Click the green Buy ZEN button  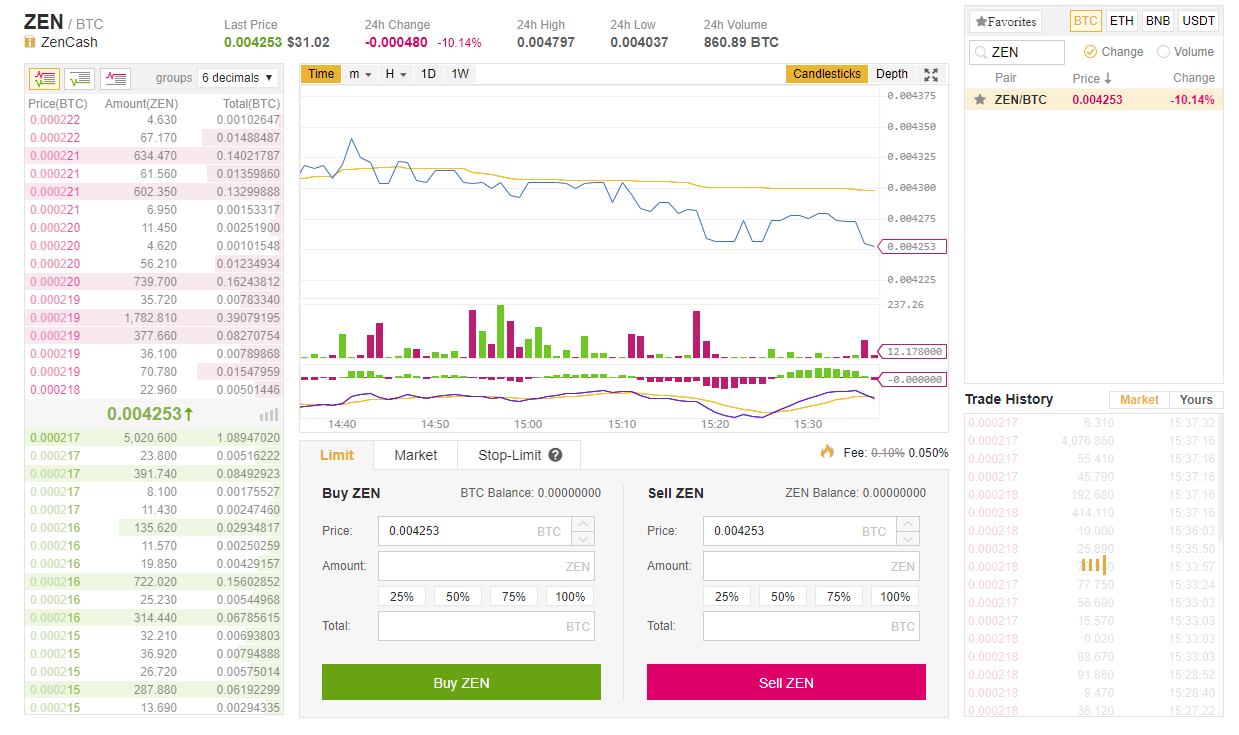pyautogui.click(x=461, y=683)
